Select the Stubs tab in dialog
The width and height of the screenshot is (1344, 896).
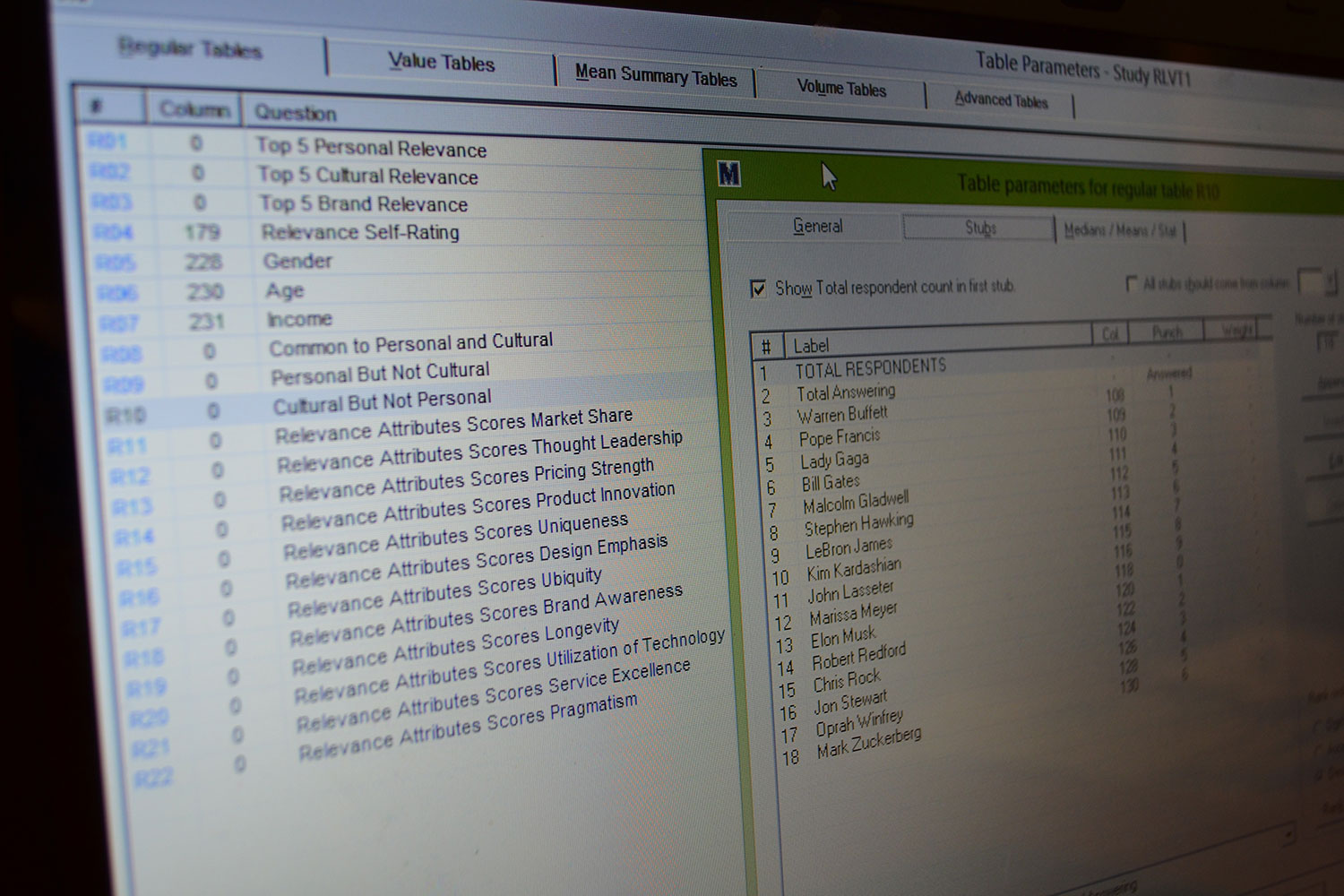click(x=980, y=228)
